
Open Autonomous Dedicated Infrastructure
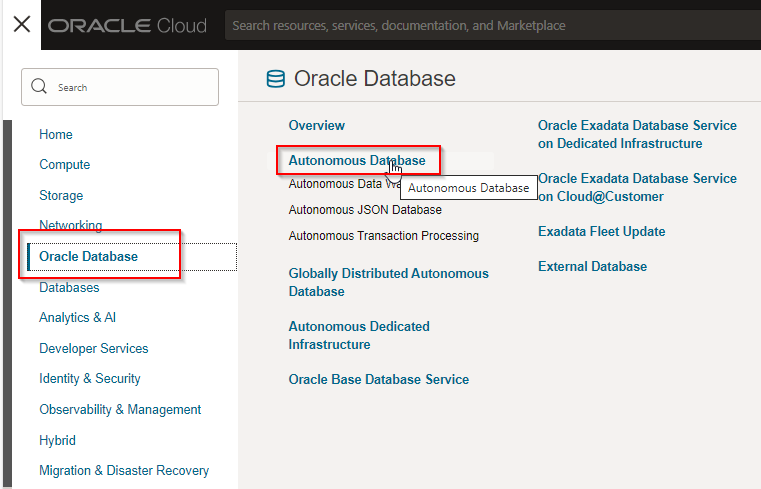tap(359, 335)
